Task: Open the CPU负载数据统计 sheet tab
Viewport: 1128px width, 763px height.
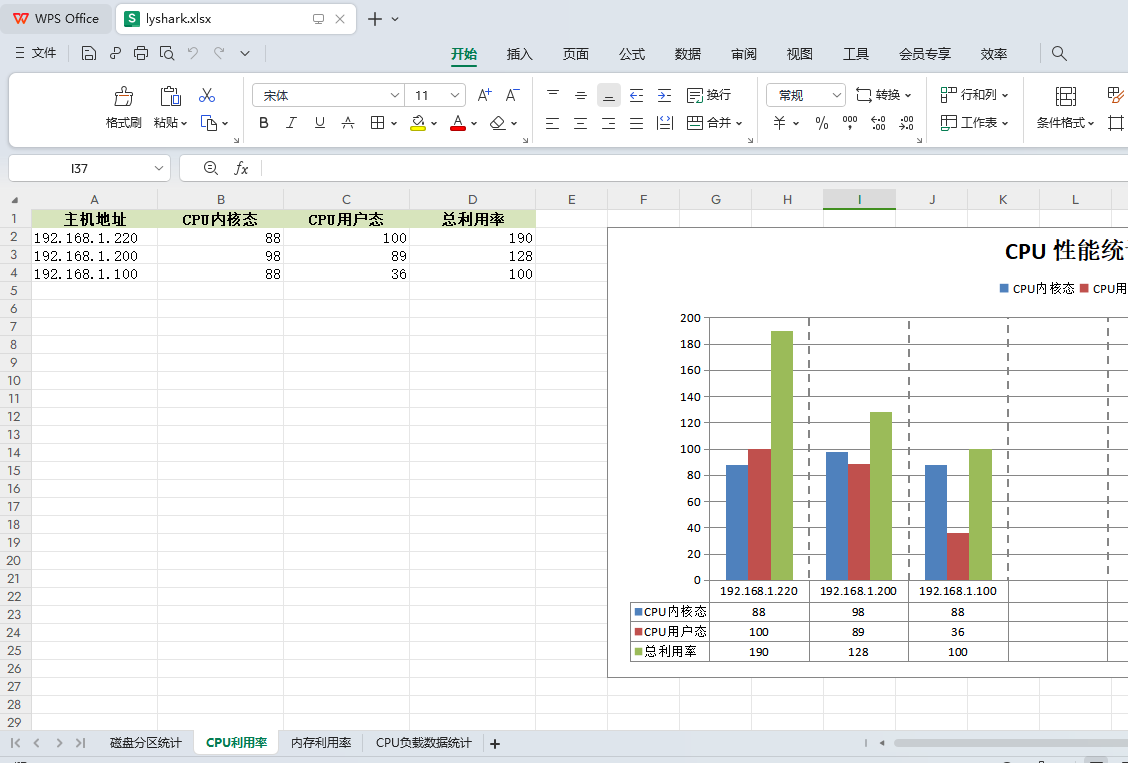Action: 424,743
